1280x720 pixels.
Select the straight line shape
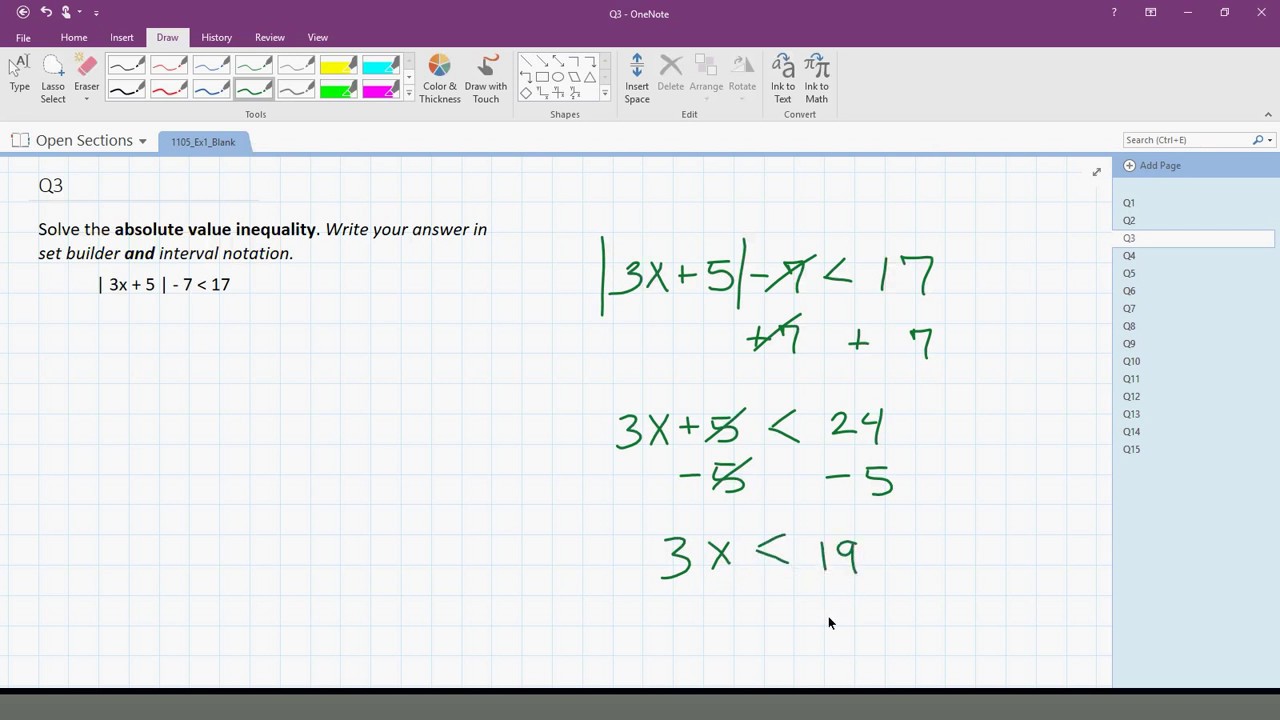coord(526,61)
